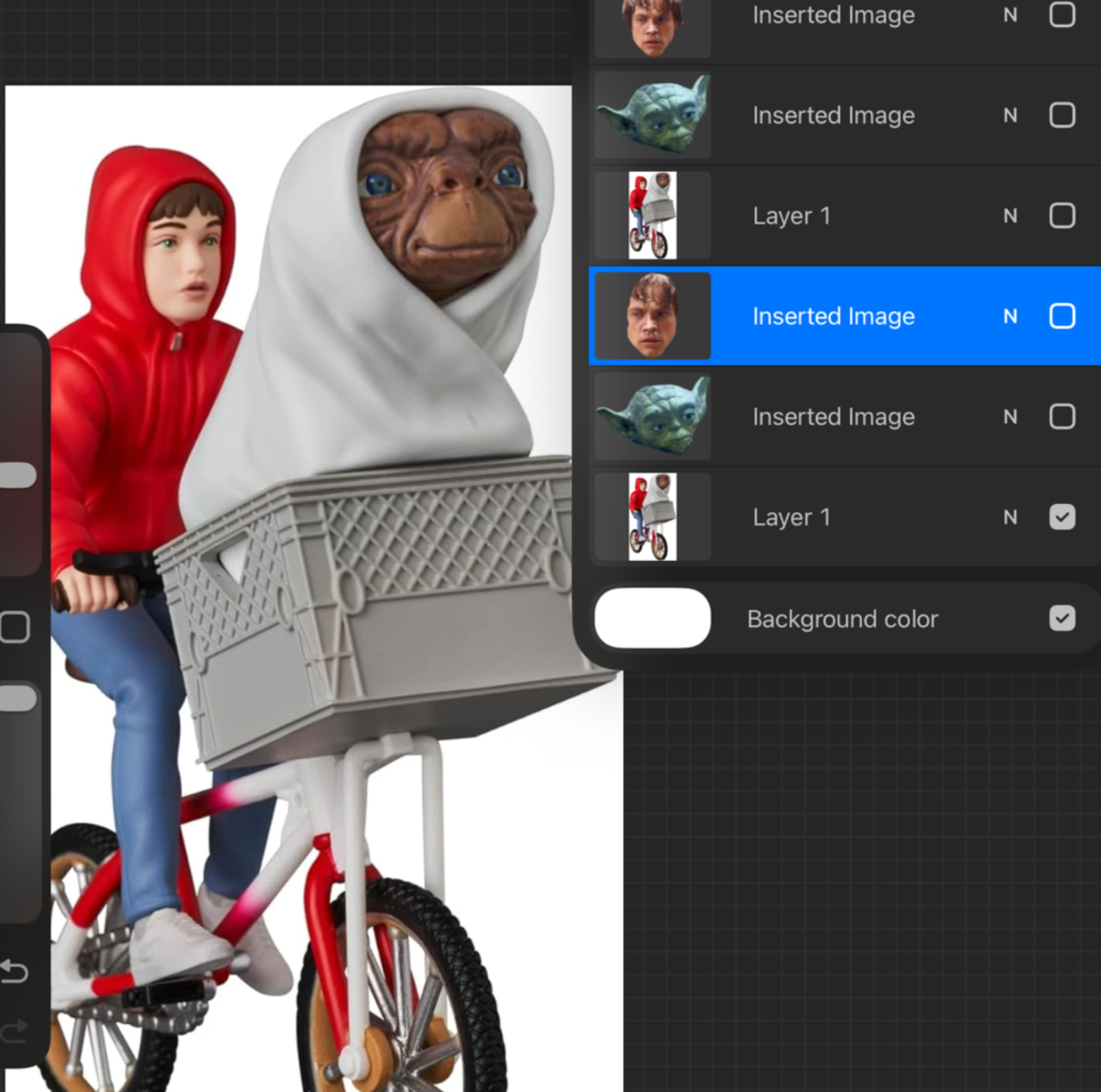
Task: Tap the bike thumbnail of the unchecked Layer 1
Action: (x=653, y=216)
